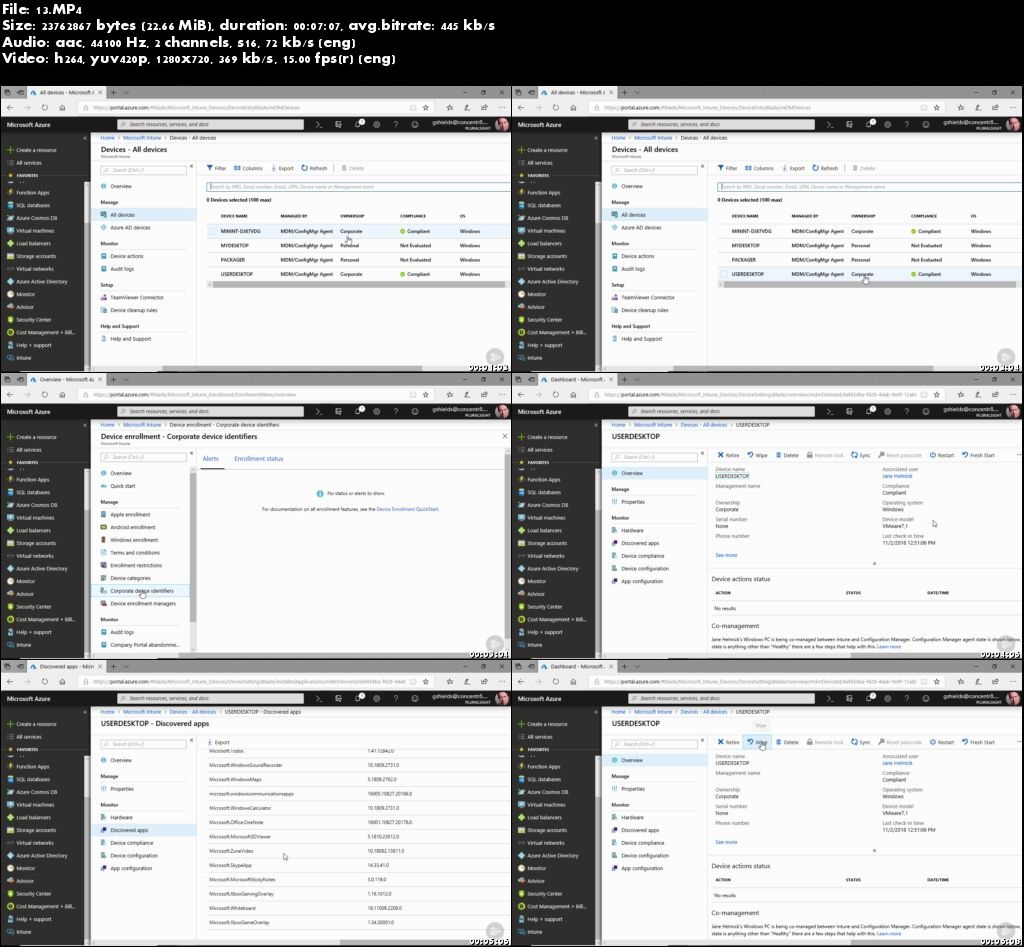Image resolution: width=1024 pixels, height=947 pixels.
Task: Open Hardware in the Discovered apps frame
Action: tap(121, 817)
